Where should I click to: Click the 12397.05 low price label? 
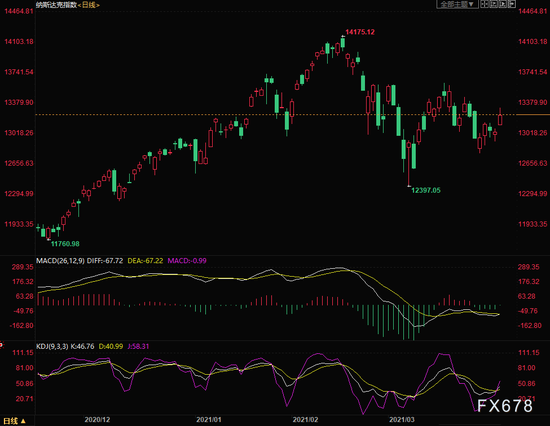pyautogui.click(x=425, y=191)
